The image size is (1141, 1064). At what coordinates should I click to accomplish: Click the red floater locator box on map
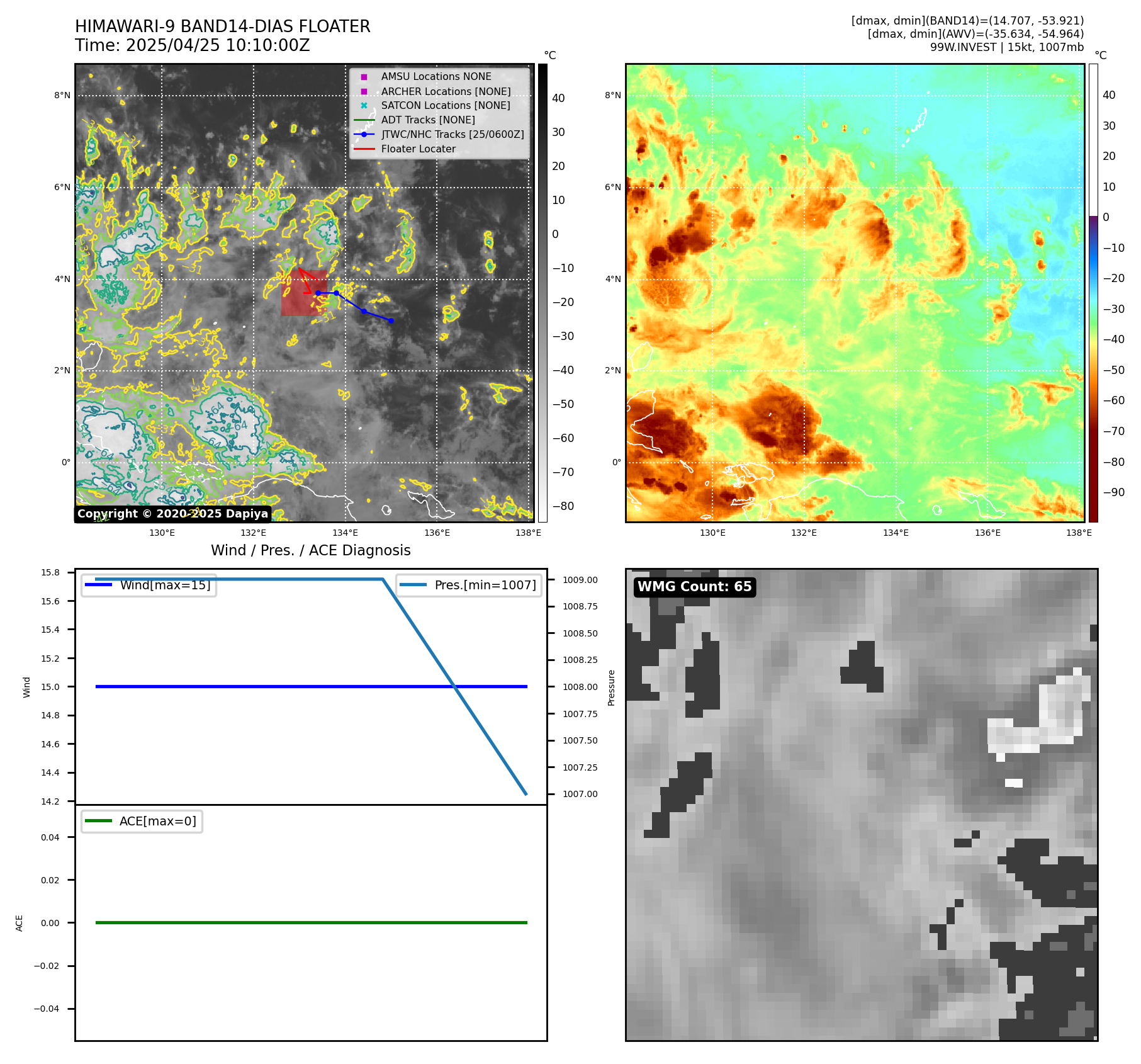click(x=304, y=293)
